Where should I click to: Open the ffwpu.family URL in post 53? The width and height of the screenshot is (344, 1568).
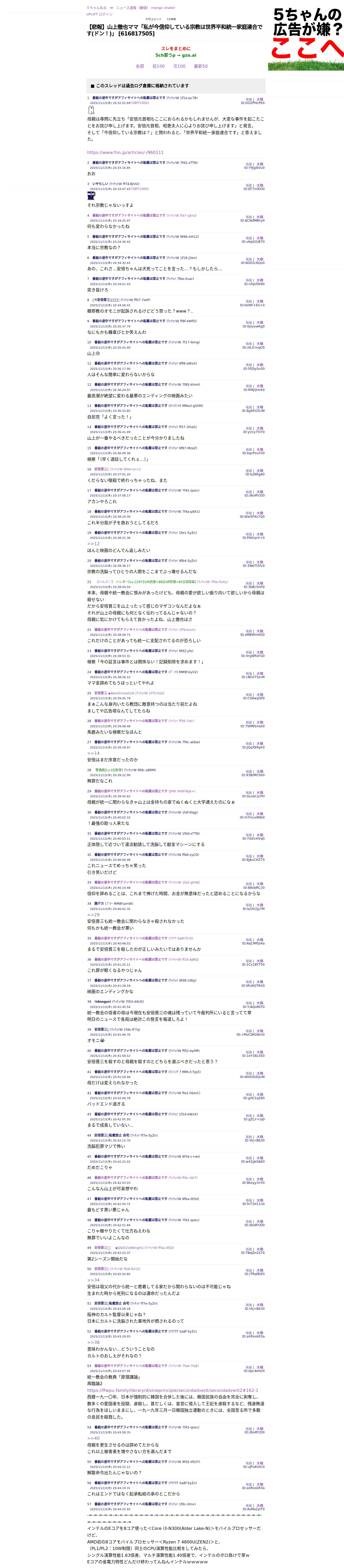pyautogui.click(x=172, y=1390)
